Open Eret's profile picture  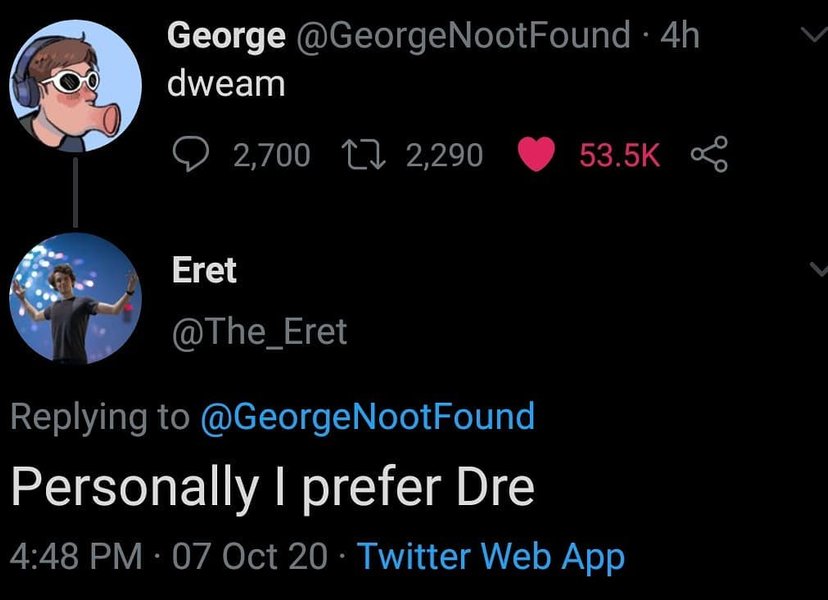[x=76, y=298]
